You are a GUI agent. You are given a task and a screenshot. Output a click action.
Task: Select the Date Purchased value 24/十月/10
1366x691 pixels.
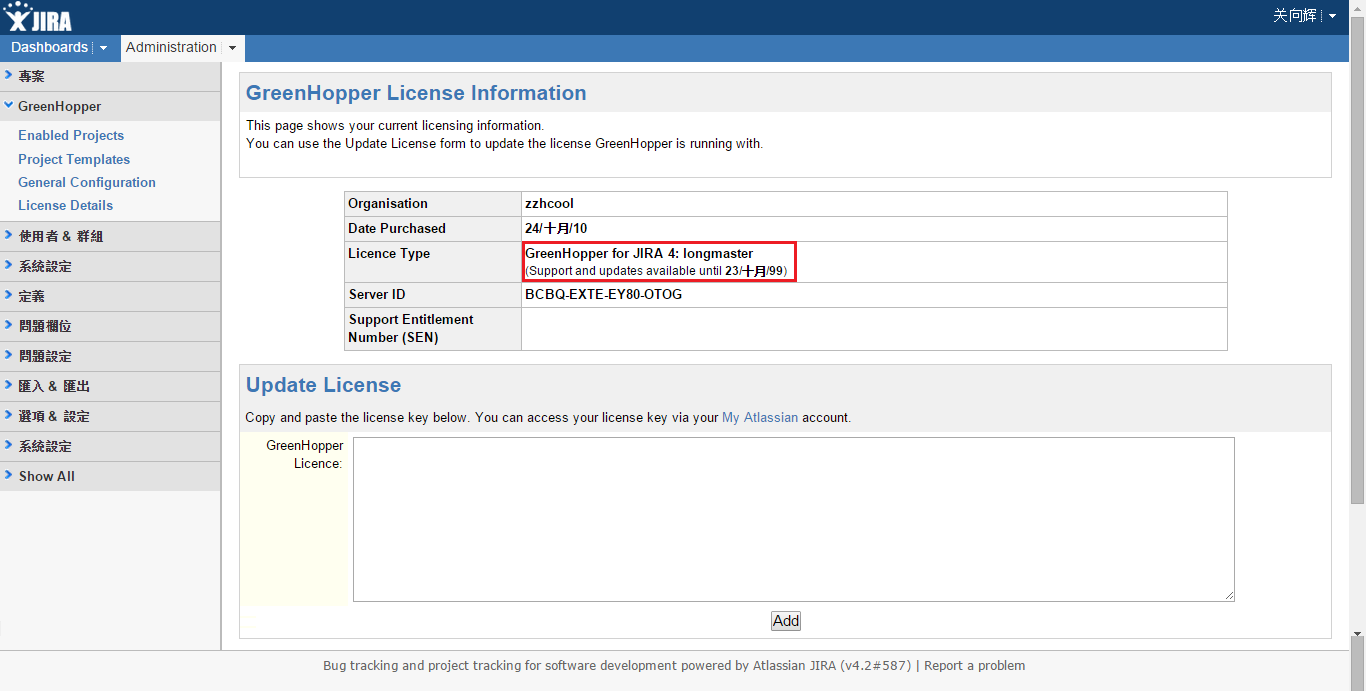click(x=556, y=228)
